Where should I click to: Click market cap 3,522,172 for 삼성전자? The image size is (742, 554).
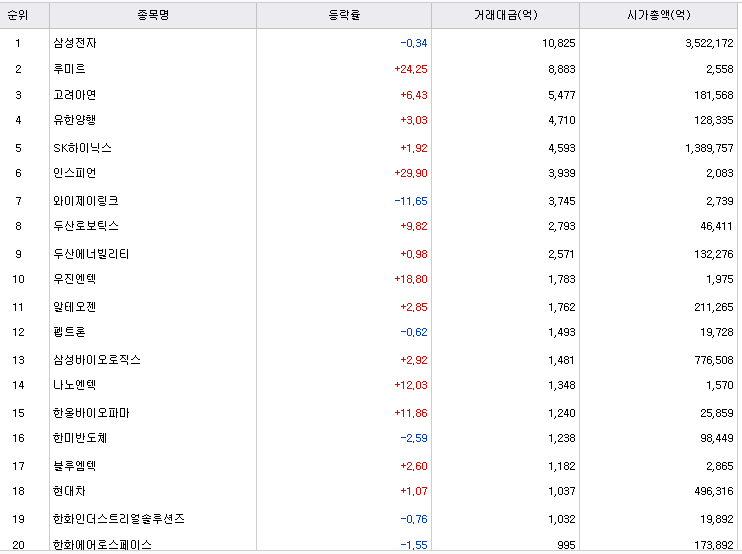(x=709, y=43)
